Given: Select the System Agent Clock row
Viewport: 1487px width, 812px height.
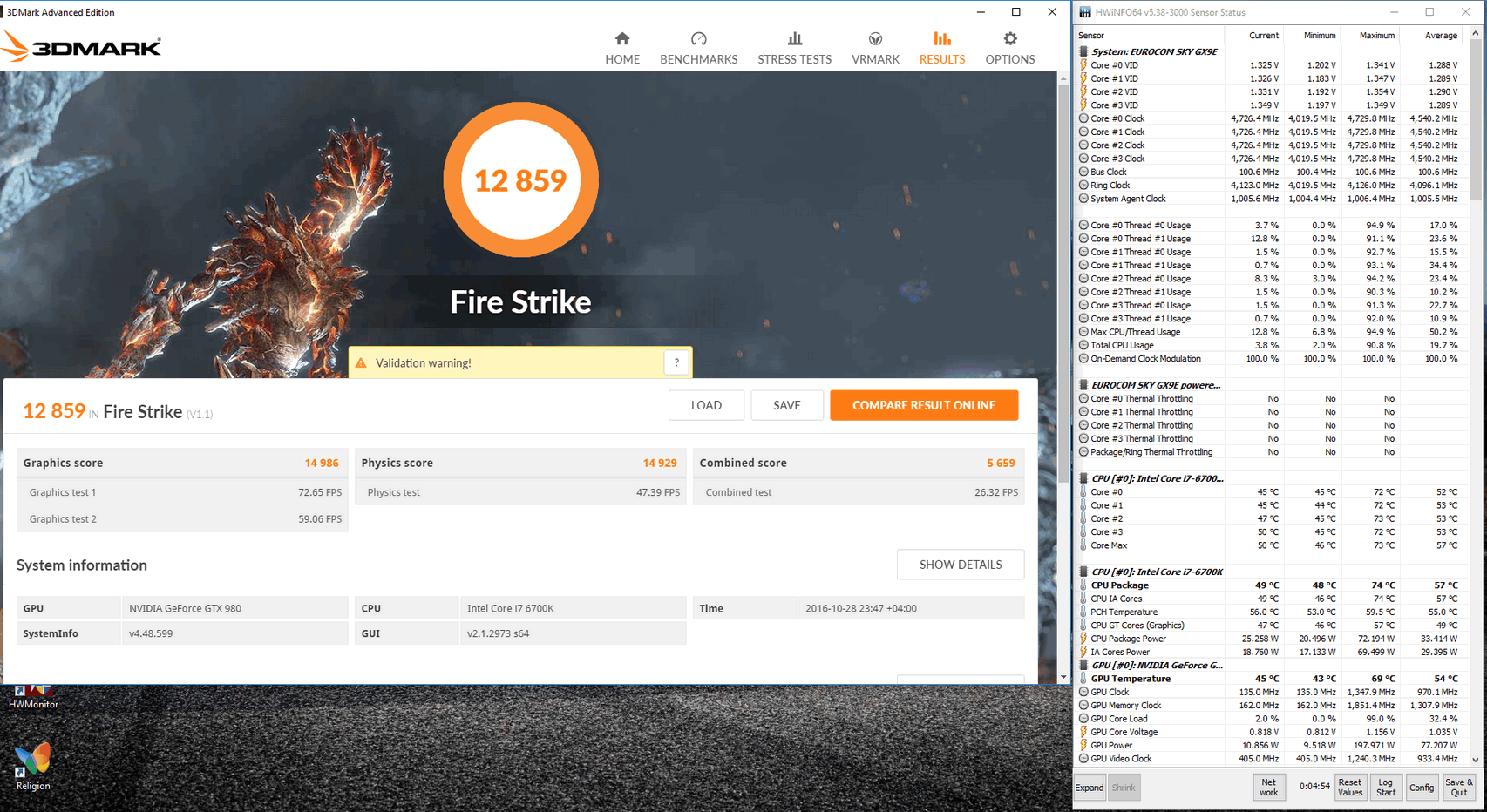Looking at the screenshot, I should 1271,199.
